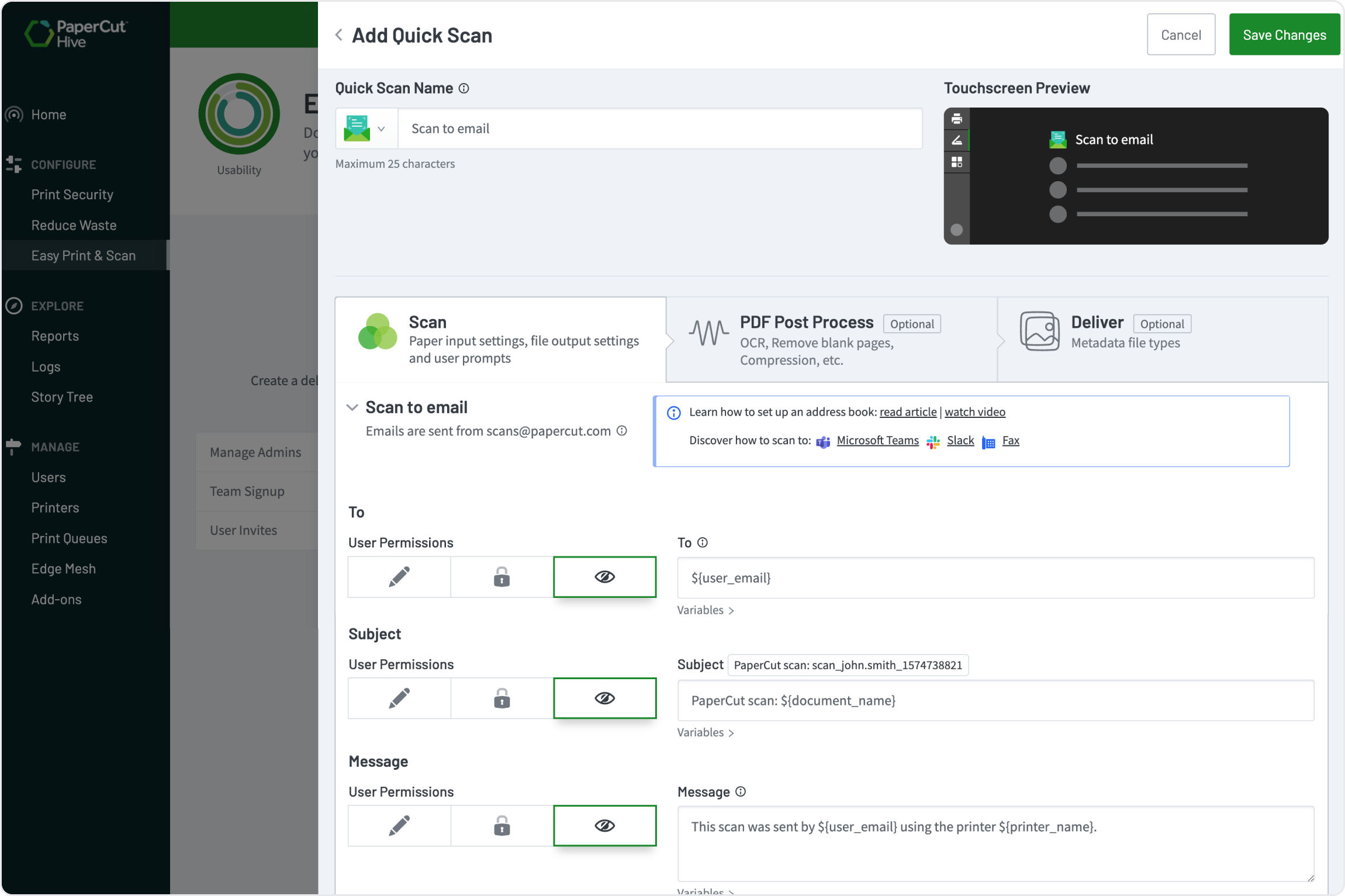Open the read article link
The height and width of the screenshot is (896, 1345).
[907, 411]
